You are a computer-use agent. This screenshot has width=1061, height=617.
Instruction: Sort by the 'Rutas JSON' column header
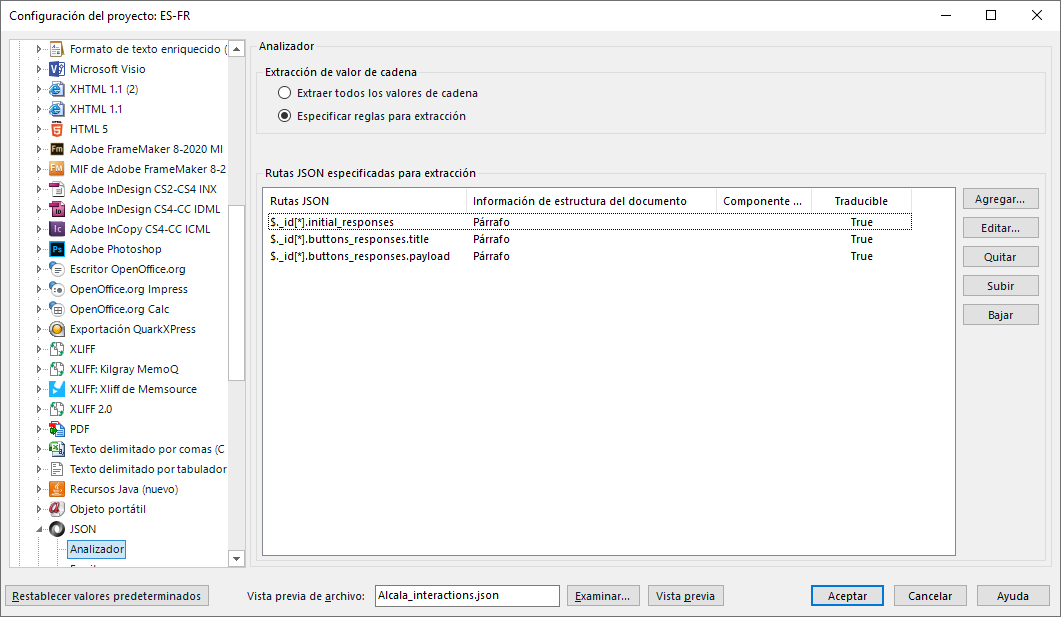click(x=364, y=201)
